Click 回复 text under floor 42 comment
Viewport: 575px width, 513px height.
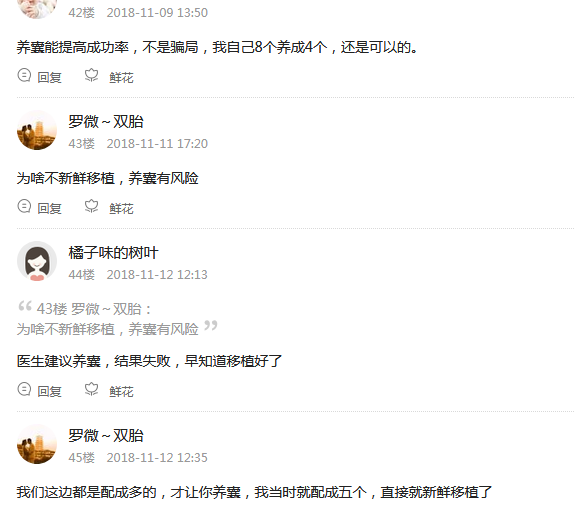coord(50,77)
